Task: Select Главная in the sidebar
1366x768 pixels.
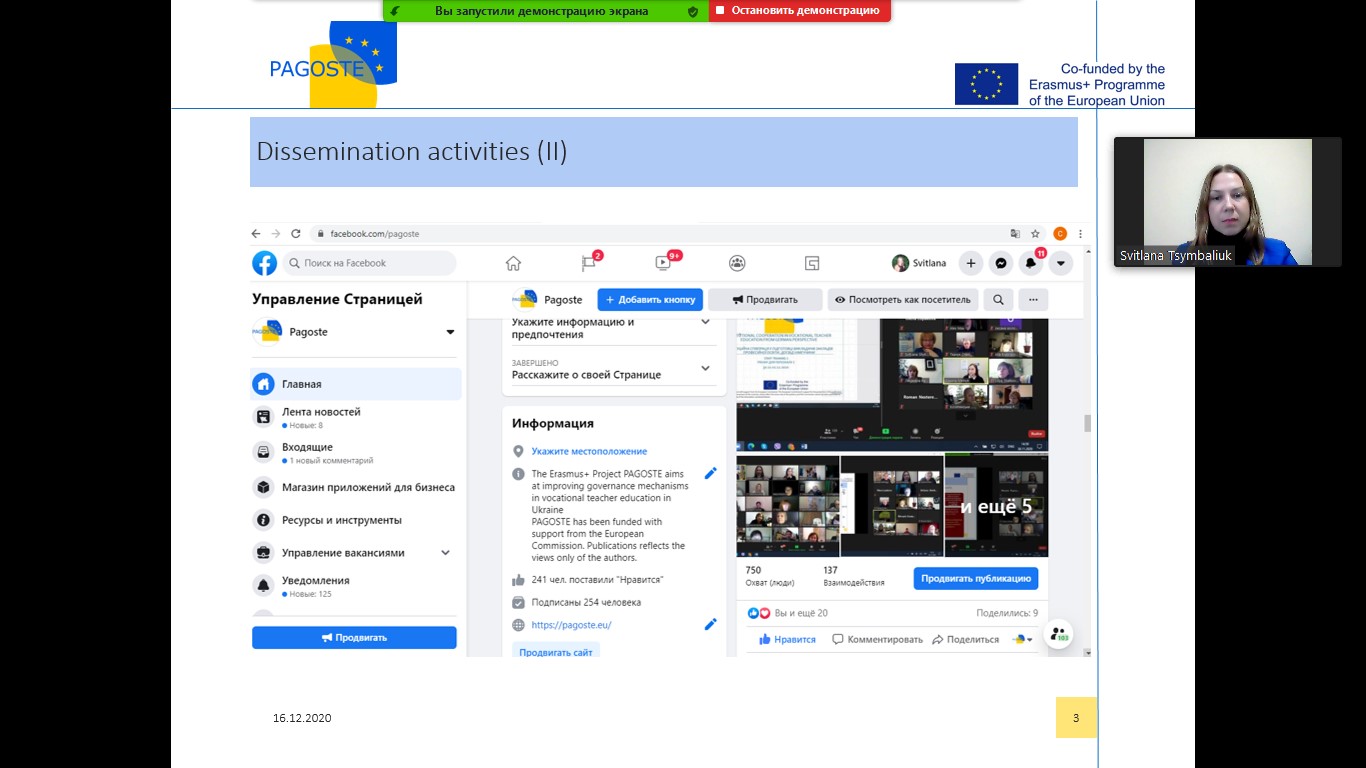Action: [355, 384]
